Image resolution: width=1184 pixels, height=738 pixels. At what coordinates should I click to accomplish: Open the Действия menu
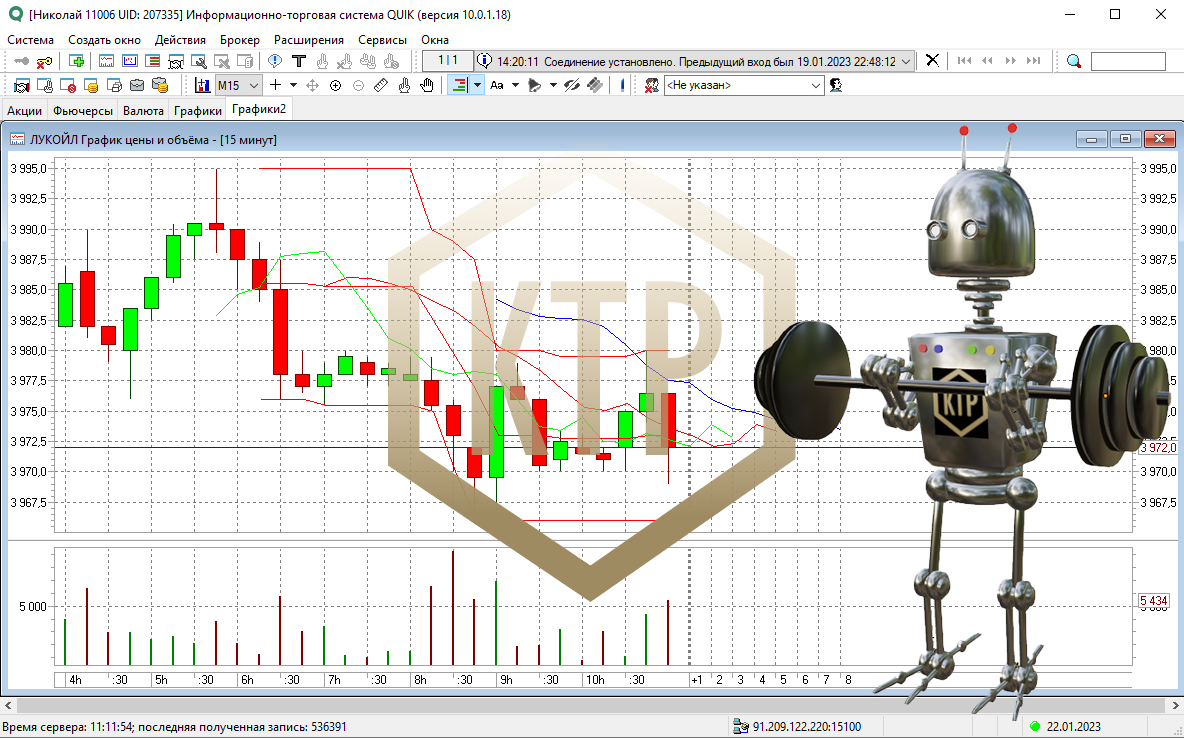pos(180,39)
